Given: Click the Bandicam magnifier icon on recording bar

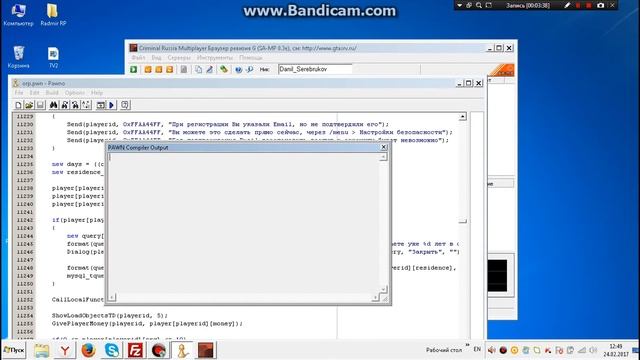Looking at the screenshot, I should [x=479, y=5].
